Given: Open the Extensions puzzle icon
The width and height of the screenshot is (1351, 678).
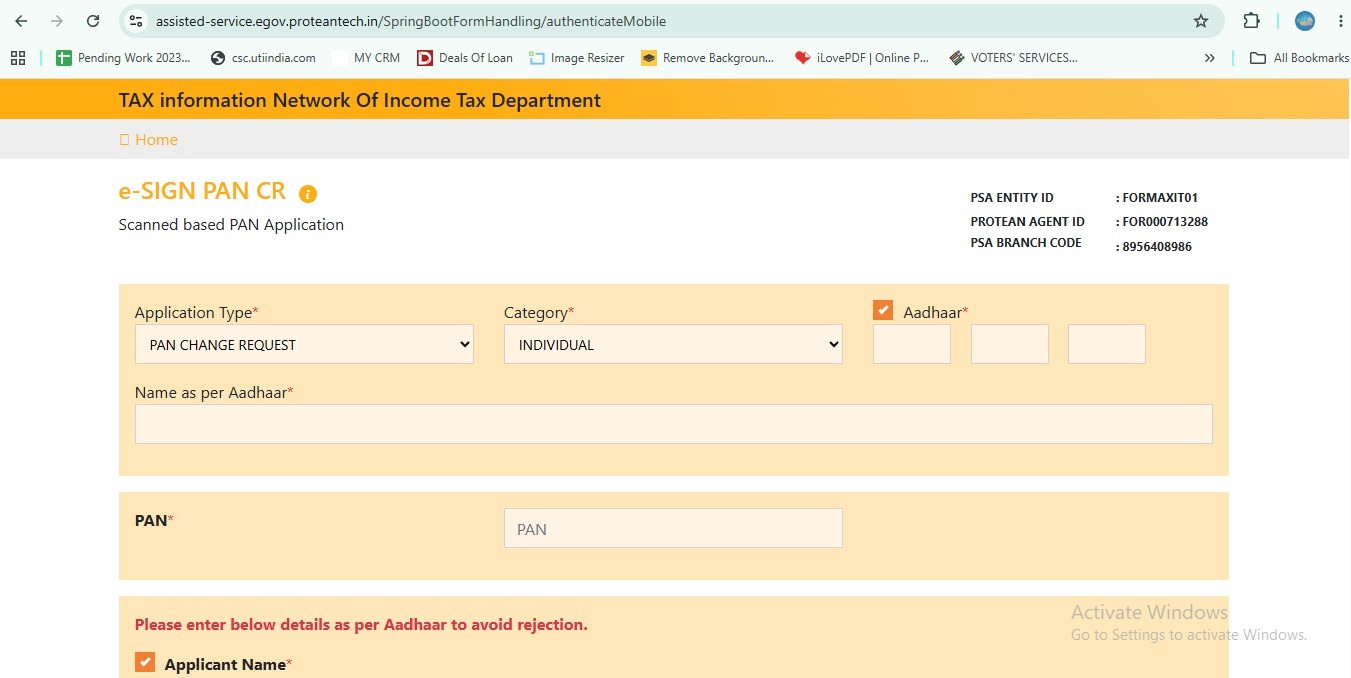Looking at the screenshot, I should [x=1251, y=21].
